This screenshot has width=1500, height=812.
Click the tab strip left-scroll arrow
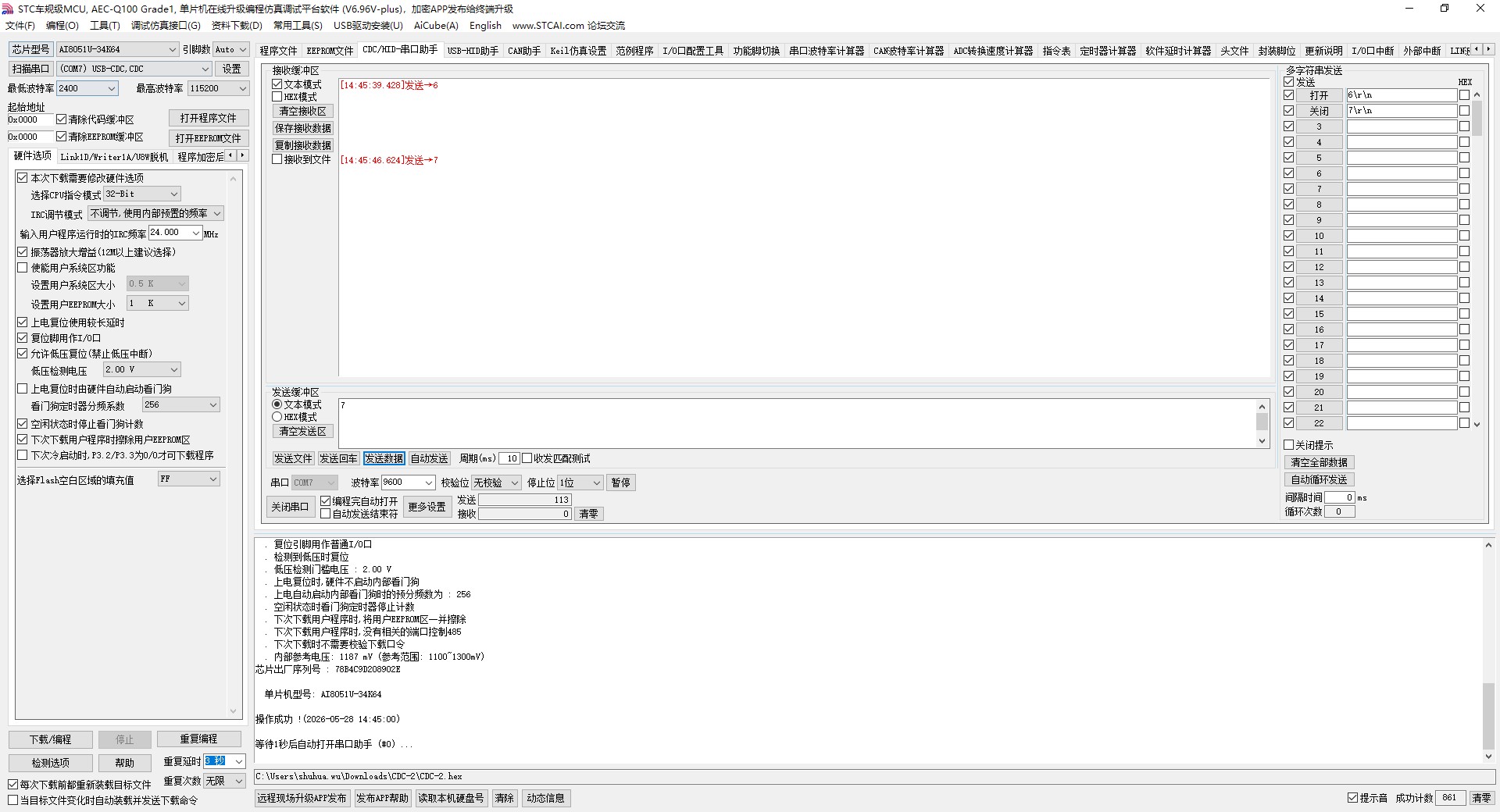pos(1476,49)
